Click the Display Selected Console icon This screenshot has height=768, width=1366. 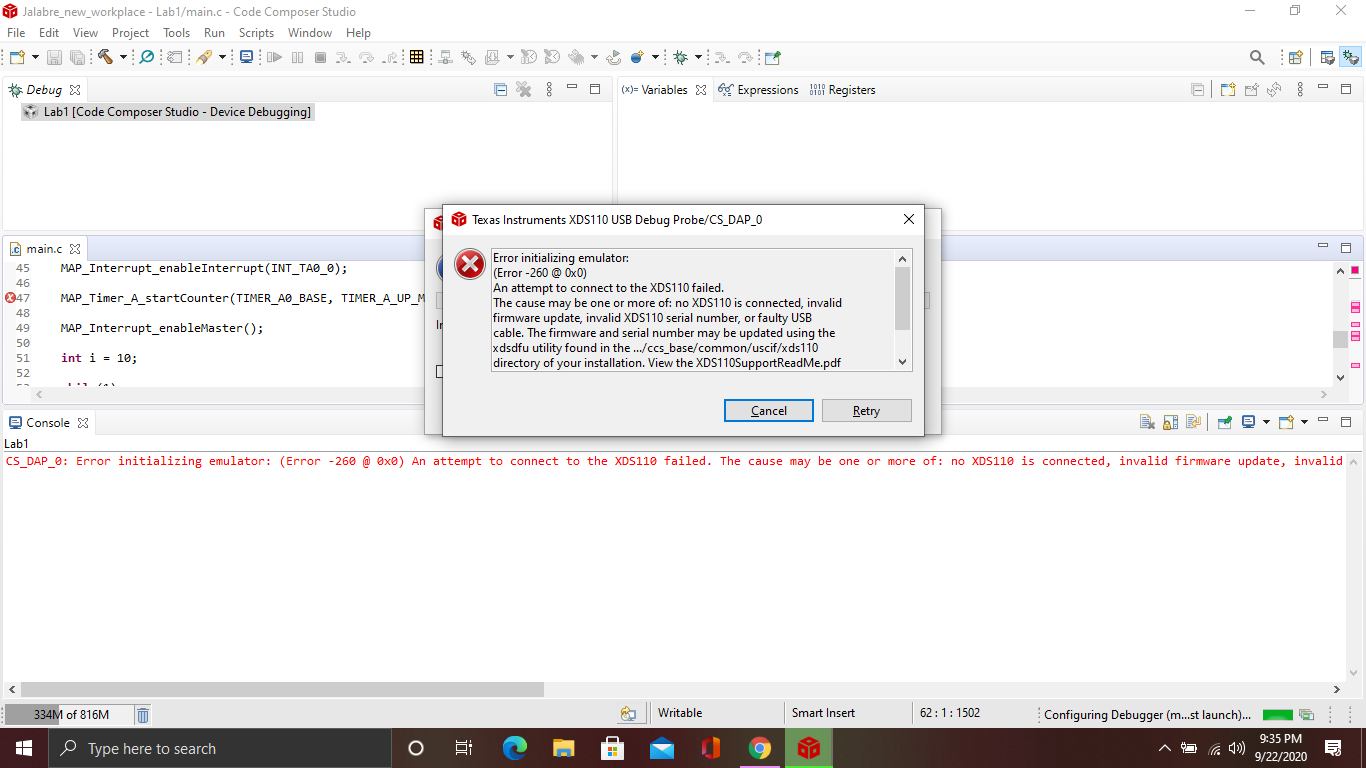pos(1248,422)
